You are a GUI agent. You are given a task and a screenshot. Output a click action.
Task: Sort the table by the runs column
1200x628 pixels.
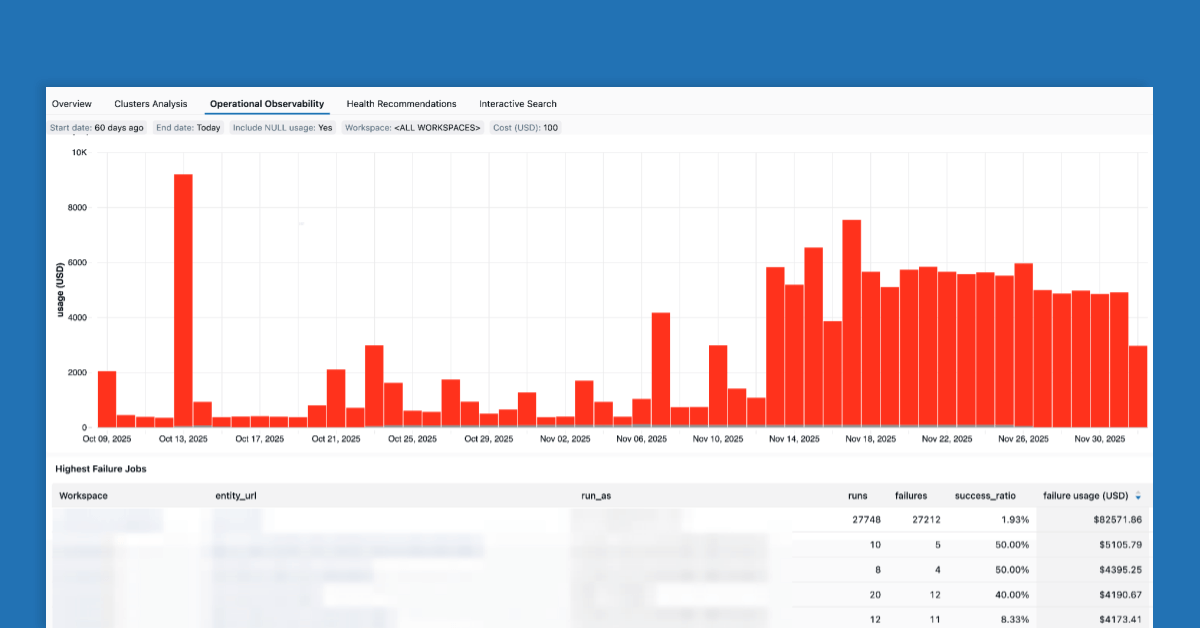857,495
